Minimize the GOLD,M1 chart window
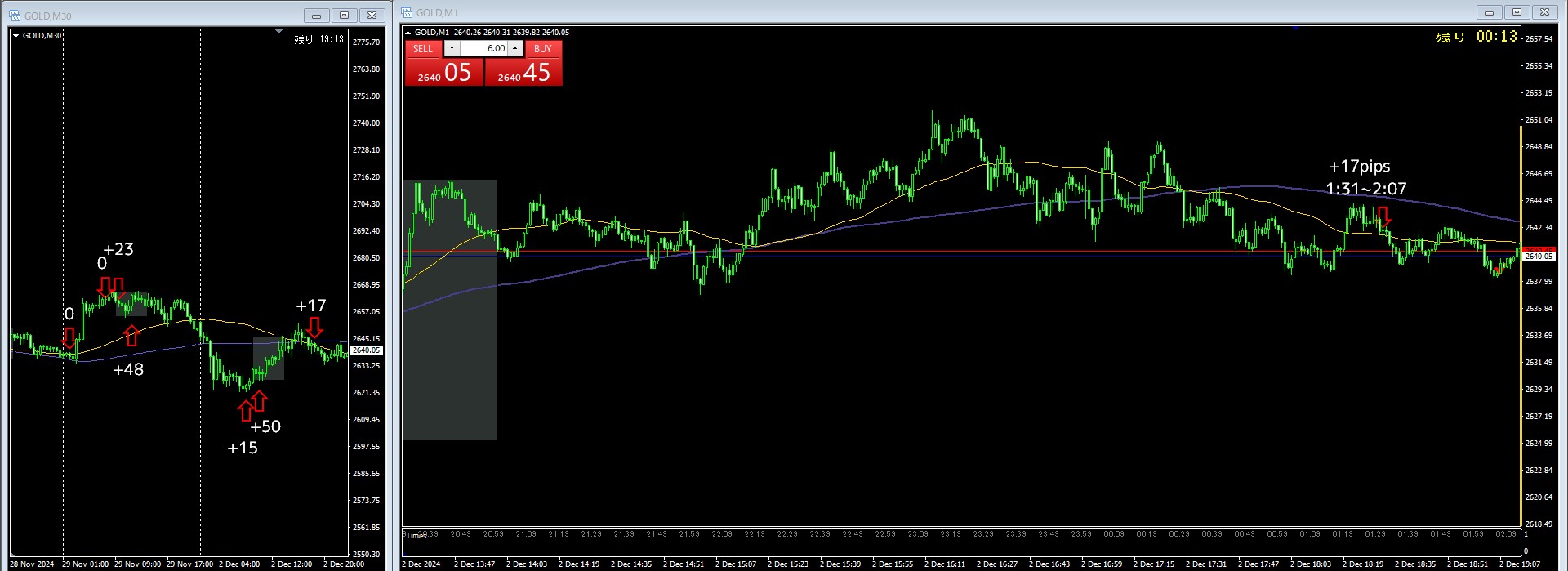The height and width of the screenshot is (571, 1568). (x=1489, y=12)
